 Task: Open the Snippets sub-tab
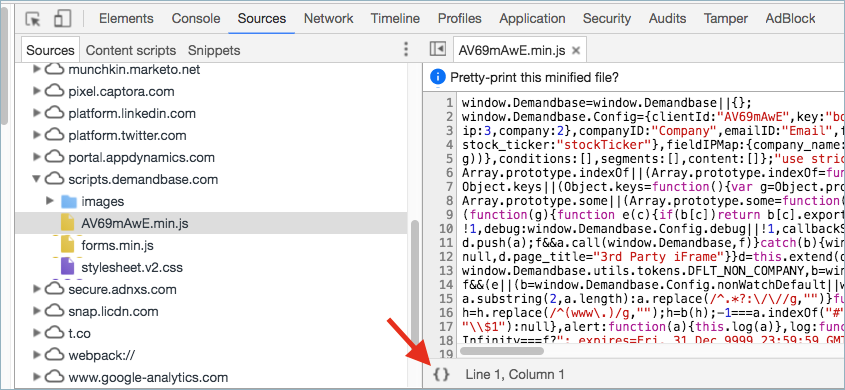tap(214, 51)
